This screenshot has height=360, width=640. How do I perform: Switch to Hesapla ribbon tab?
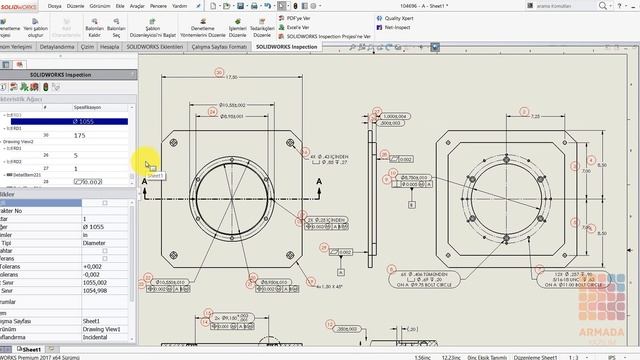coord(109,47)
